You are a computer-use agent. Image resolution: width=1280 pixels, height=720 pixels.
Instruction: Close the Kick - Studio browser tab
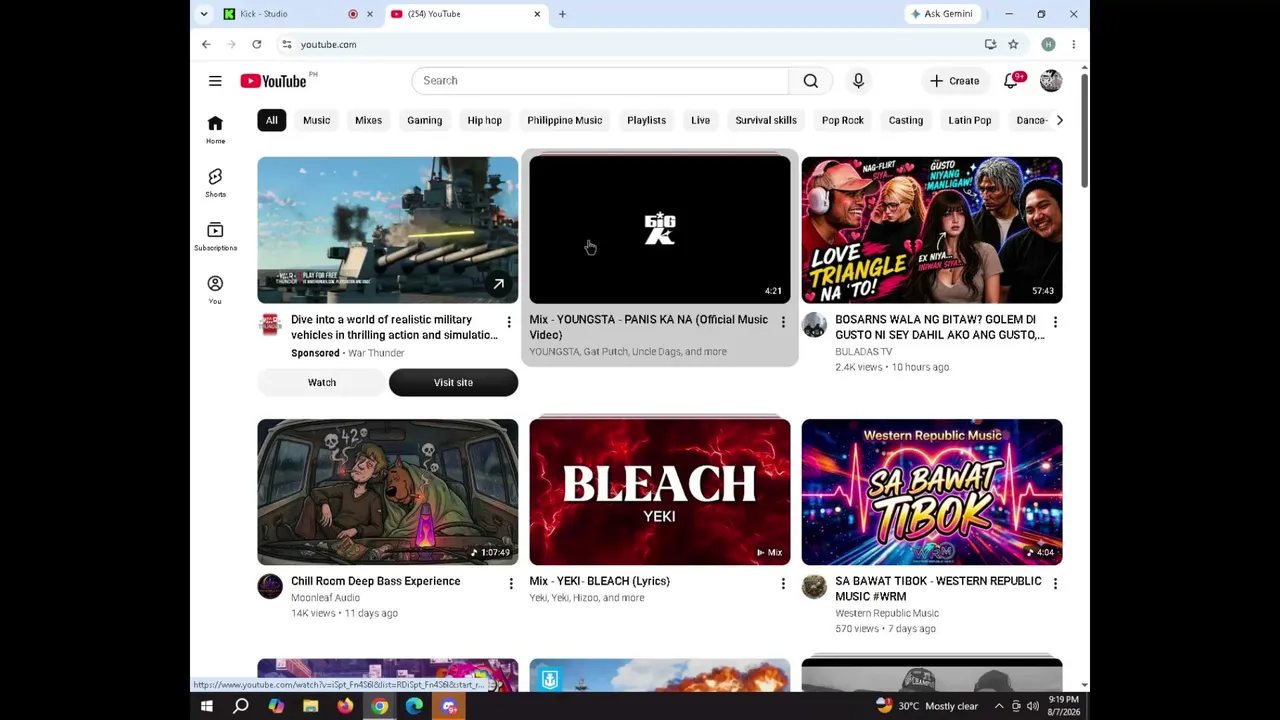[370, 14]
